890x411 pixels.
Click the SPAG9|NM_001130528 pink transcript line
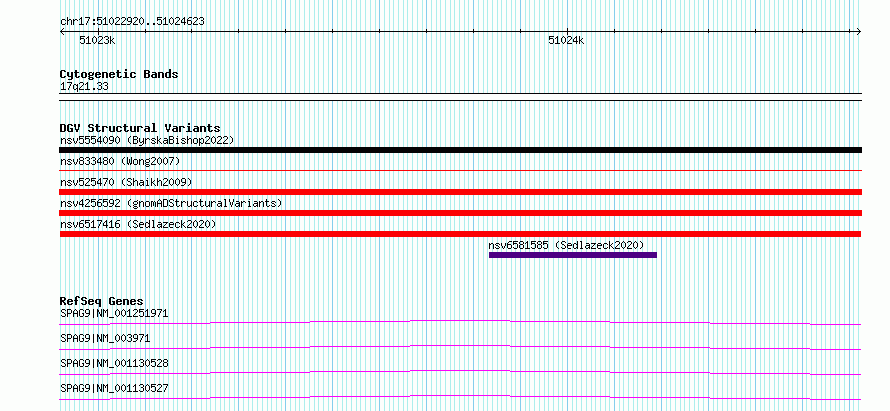tap(460, 372)
